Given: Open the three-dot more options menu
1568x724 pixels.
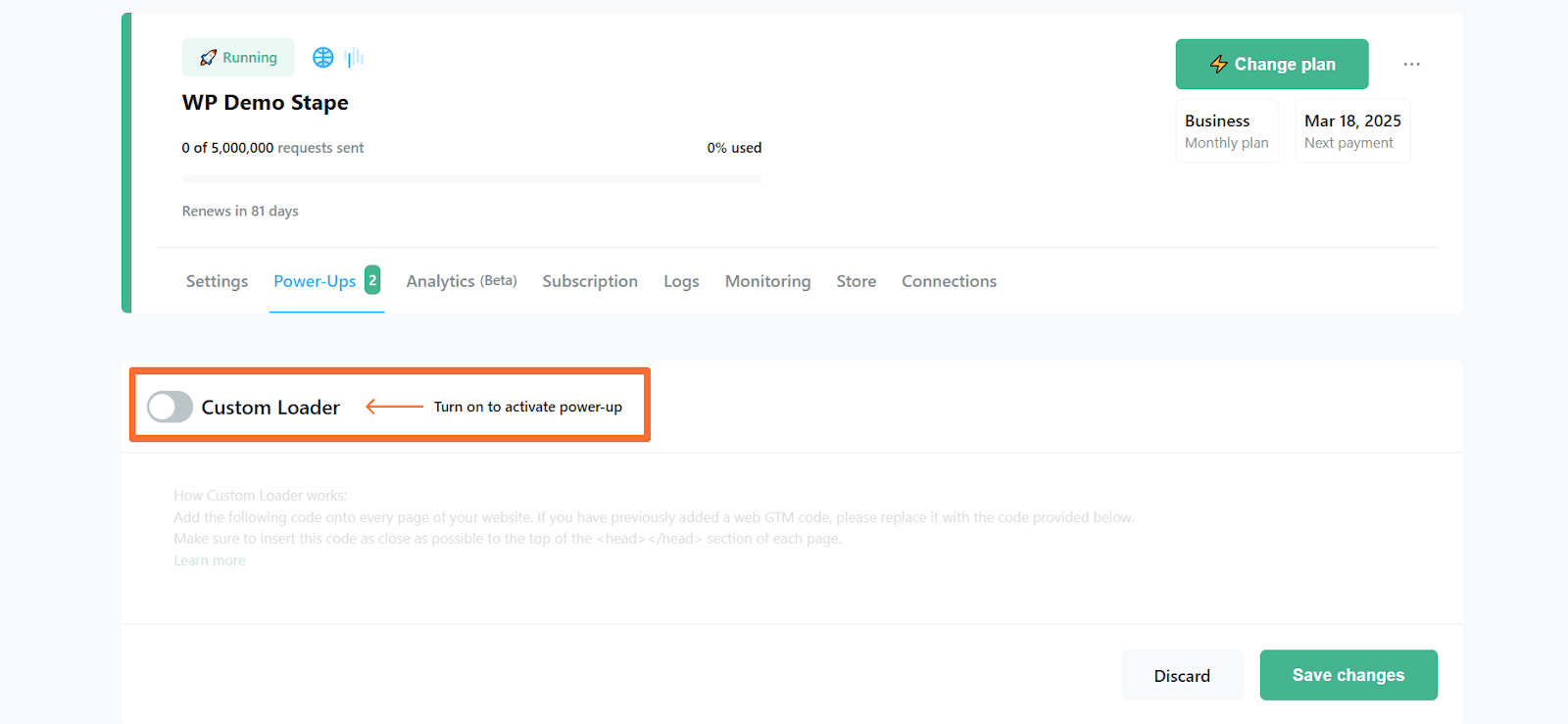Looking at the screenshot, I should pyautogui.click(x=1411, y=65).
